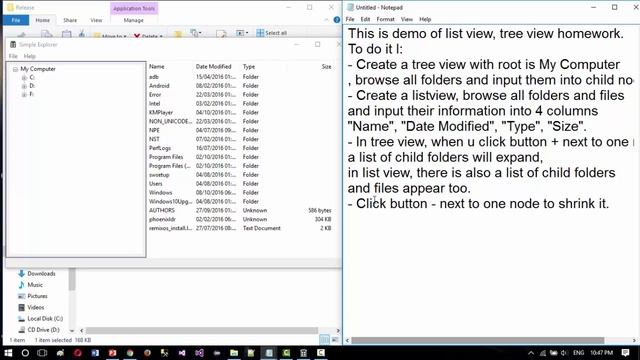Select My Computer in the tree view
Viewport: 640px width, 360px height.
(38, 69)
